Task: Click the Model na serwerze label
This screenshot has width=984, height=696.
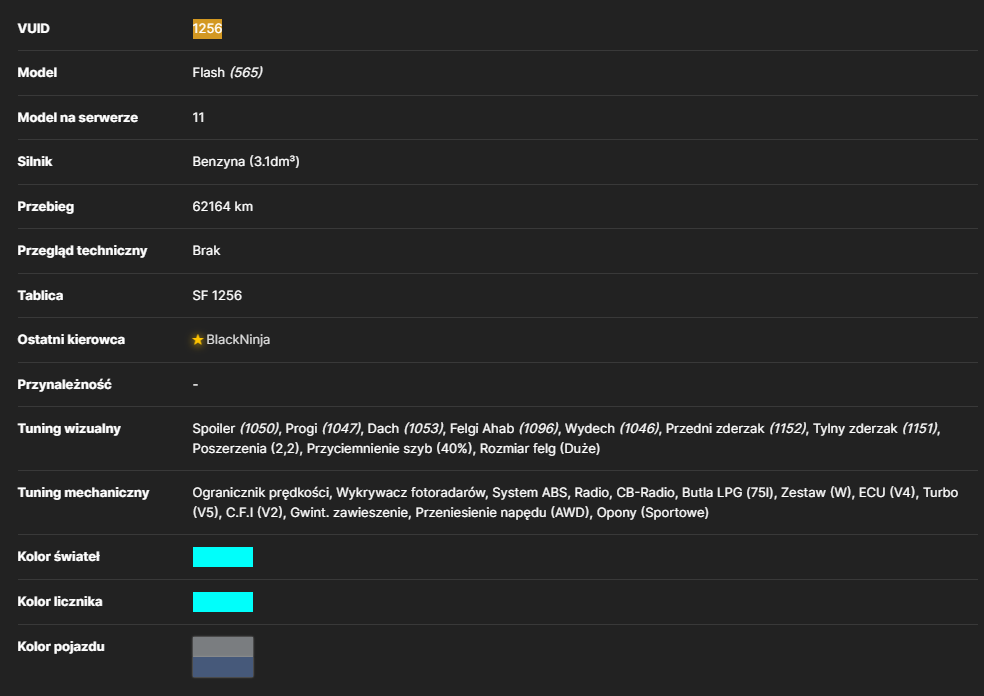Action: 77,117
